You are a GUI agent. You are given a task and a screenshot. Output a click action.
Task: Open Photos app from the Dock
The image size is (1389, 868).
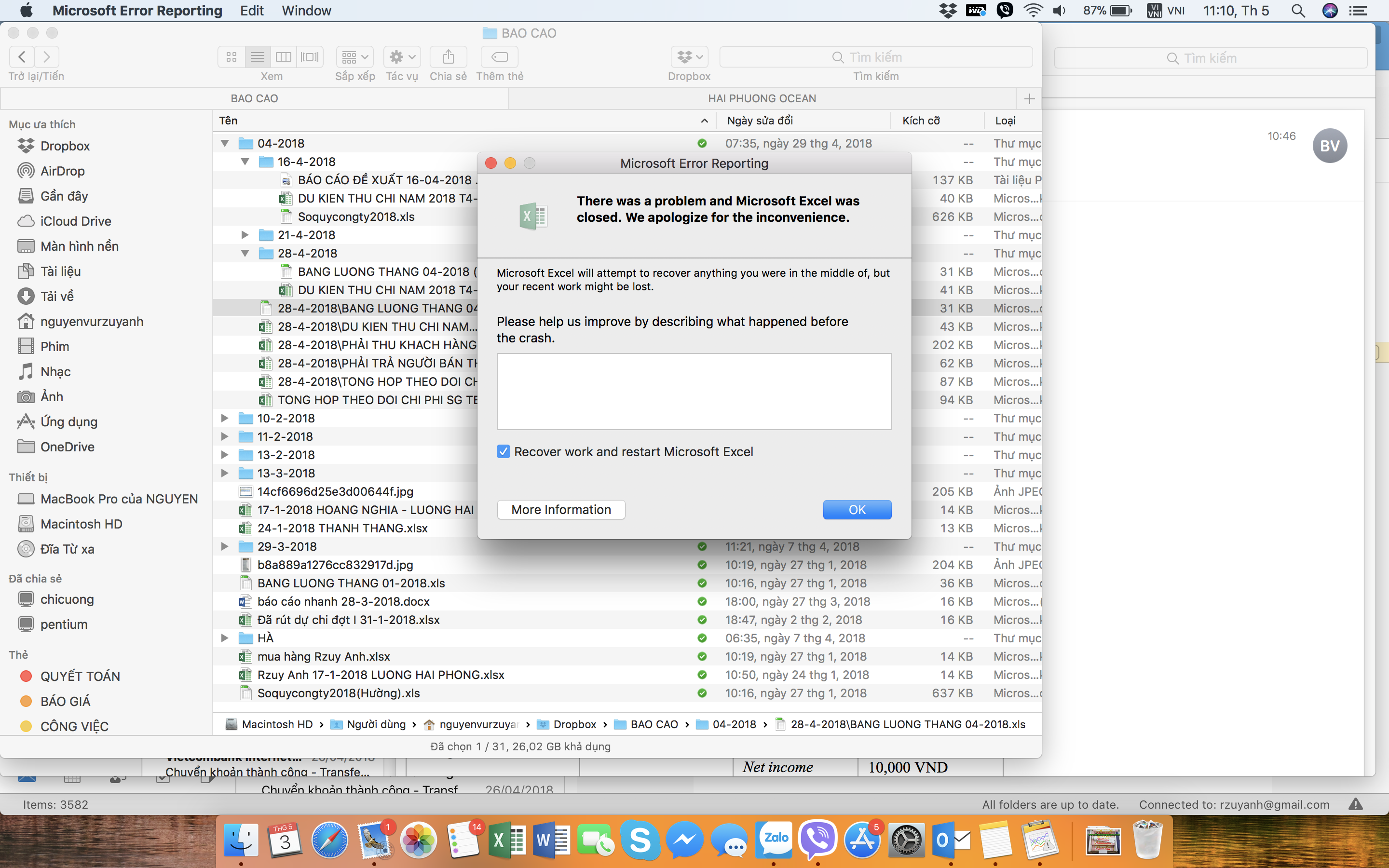tap(419, 840)
